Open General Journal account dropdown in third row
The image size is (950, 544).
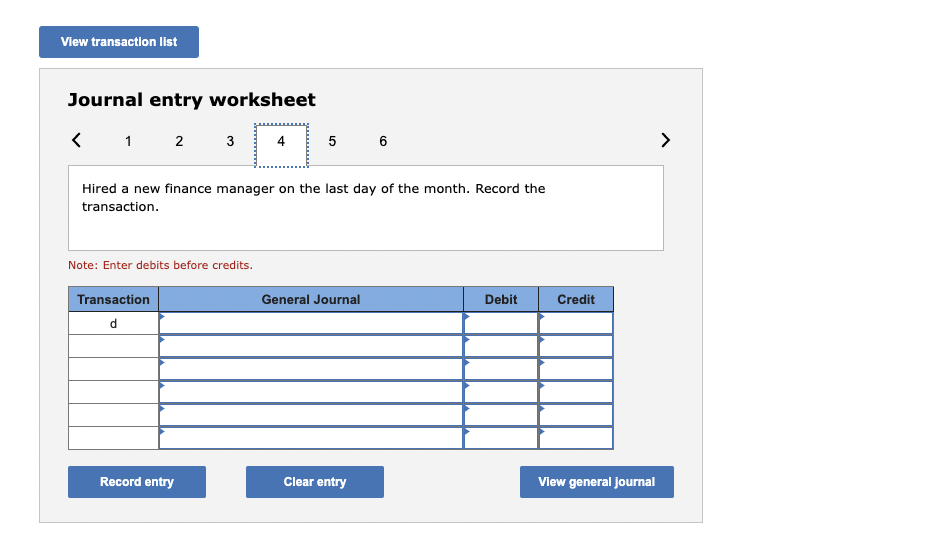[x=311, y=369]
